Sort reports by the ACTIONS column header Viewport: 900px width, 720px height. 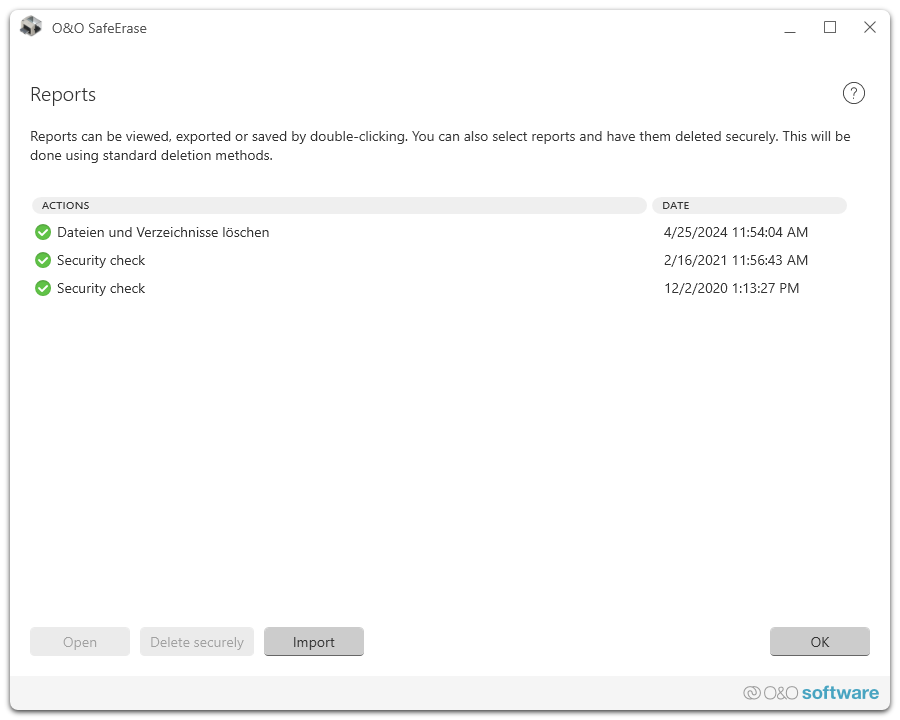click(x=339, y=206)
